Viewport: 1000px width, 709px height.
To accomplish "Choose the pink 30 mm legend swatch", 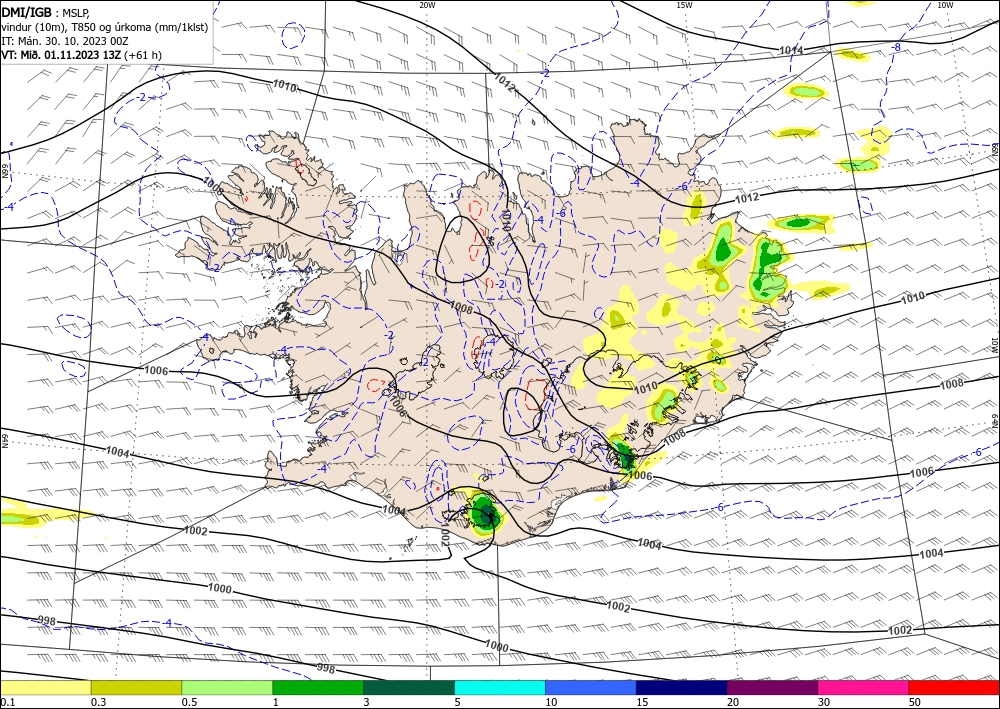I will (864, 687).
